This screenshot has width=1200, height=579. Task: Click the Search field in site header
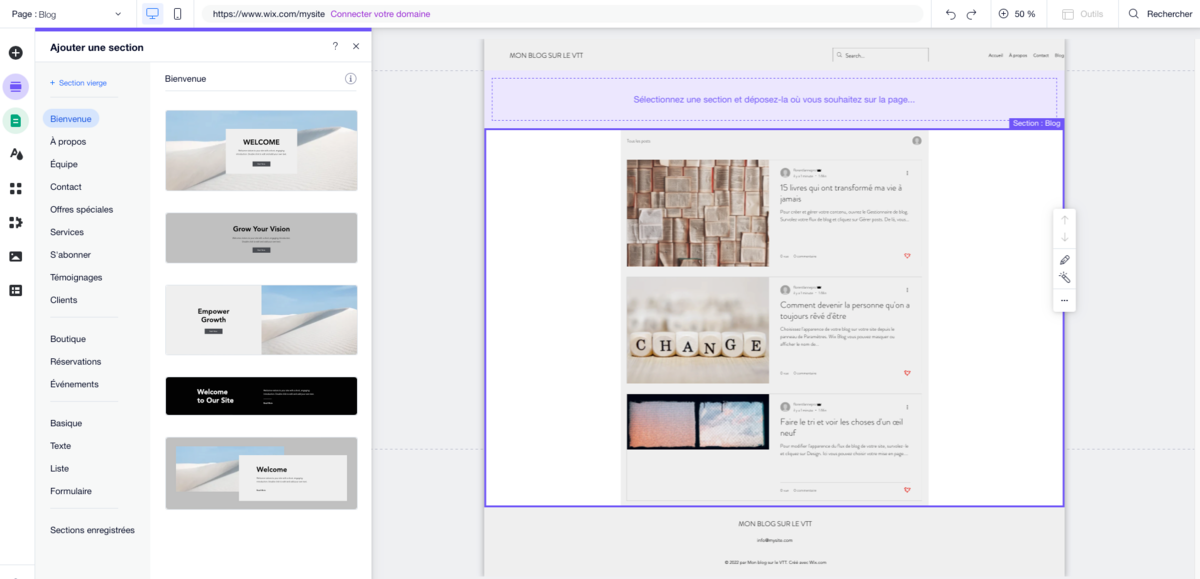[880, 55]
